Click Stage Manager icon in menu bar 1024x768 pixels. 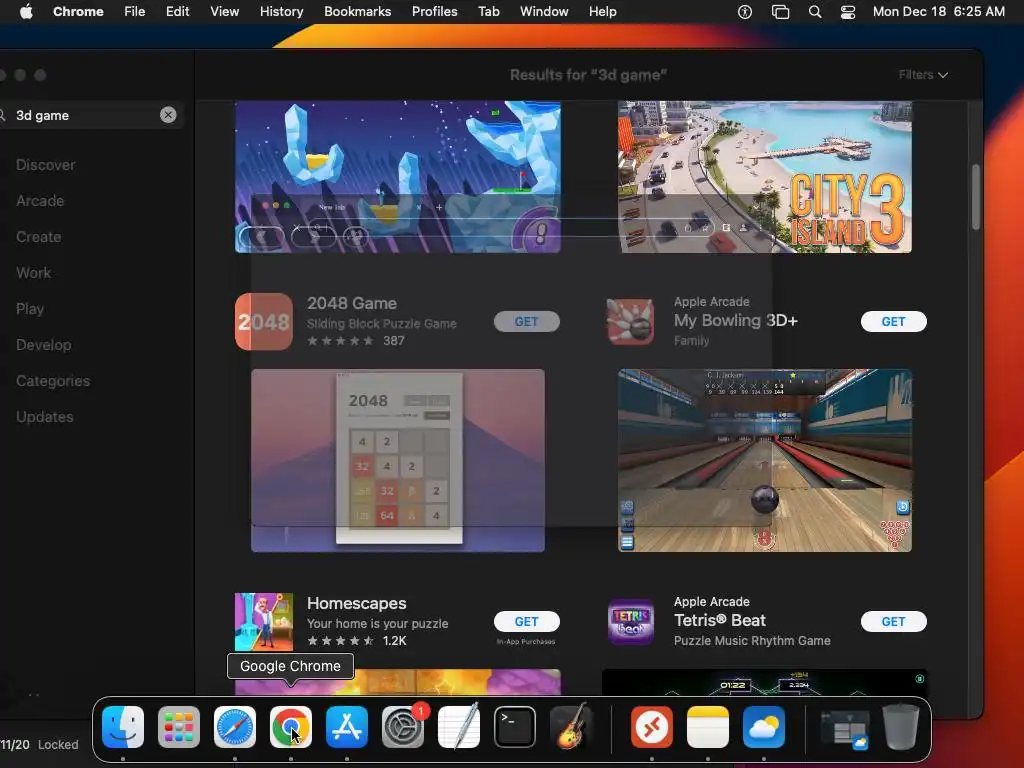pos(780,12)
